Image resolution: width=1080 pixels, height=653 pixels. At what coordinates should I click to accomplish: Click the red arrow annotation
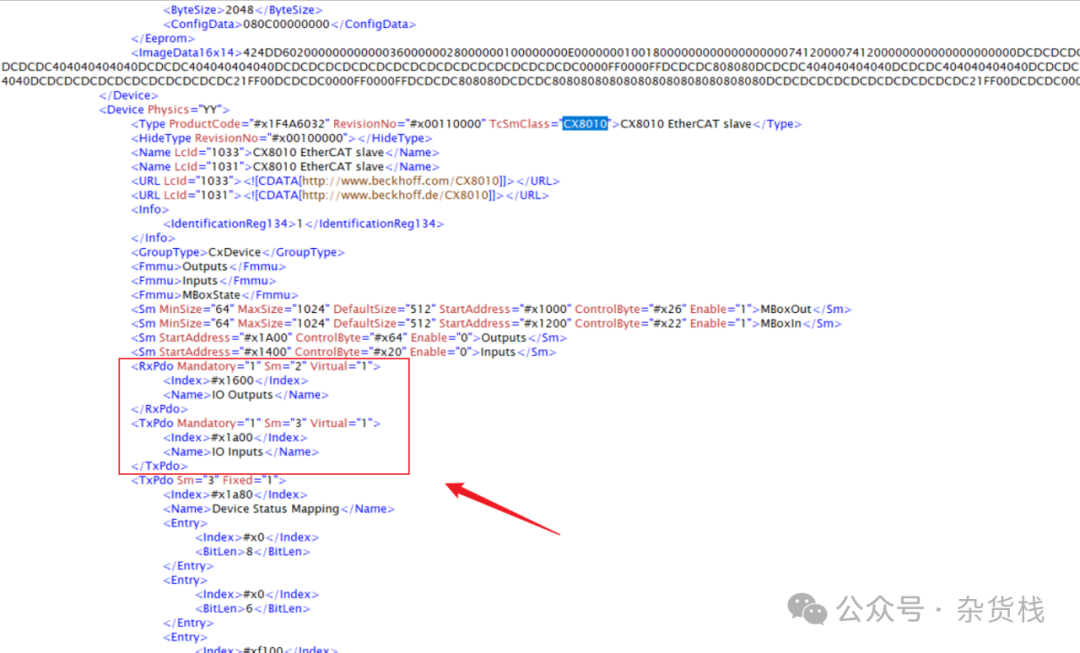point(503,508)
